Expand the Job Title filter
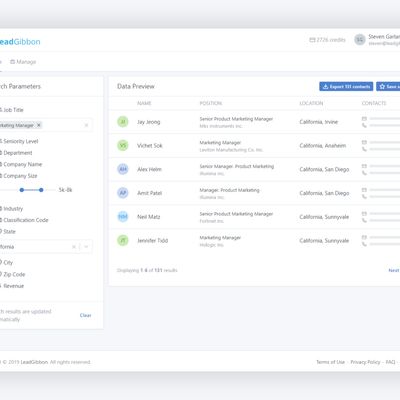Screen dimensions: 400x400 (12, 110)
